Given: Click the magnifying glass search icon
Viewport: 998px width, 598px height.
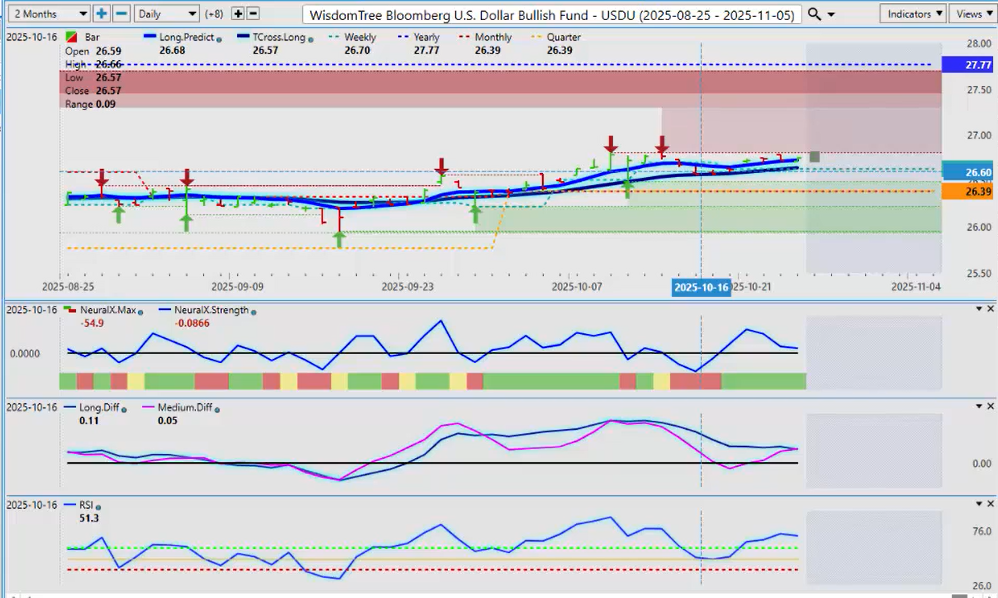Looking at the screenshot, I should tap(815, 14).
